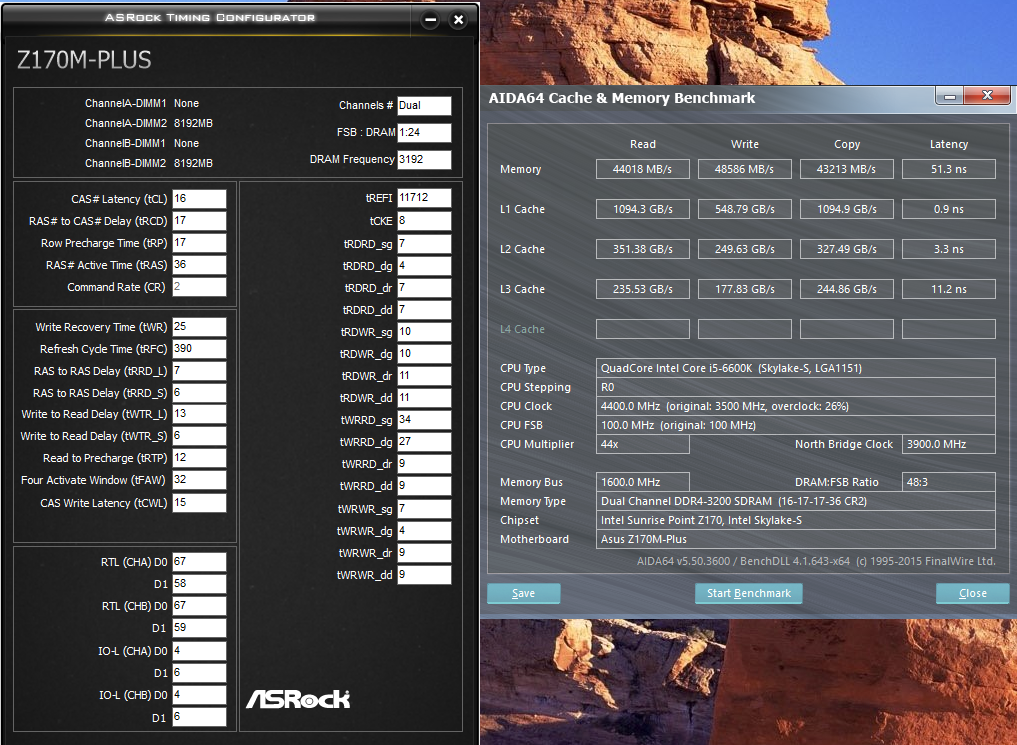Select the CAS# Latency (tCL) field

pos(199,199)
